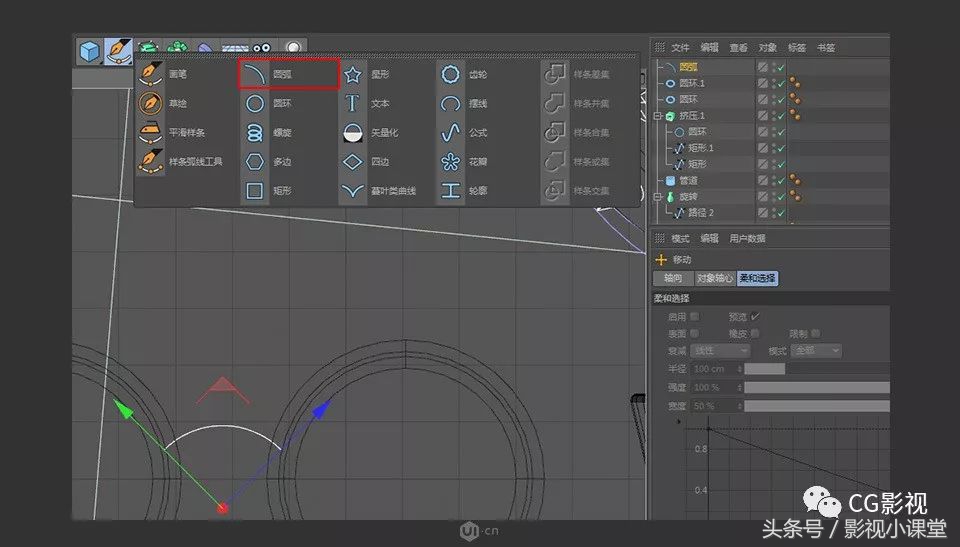Add a 轮廓 profile spline
Image resolution: width=960 pixels, height=547 pixels.
(x=463, y=191)
